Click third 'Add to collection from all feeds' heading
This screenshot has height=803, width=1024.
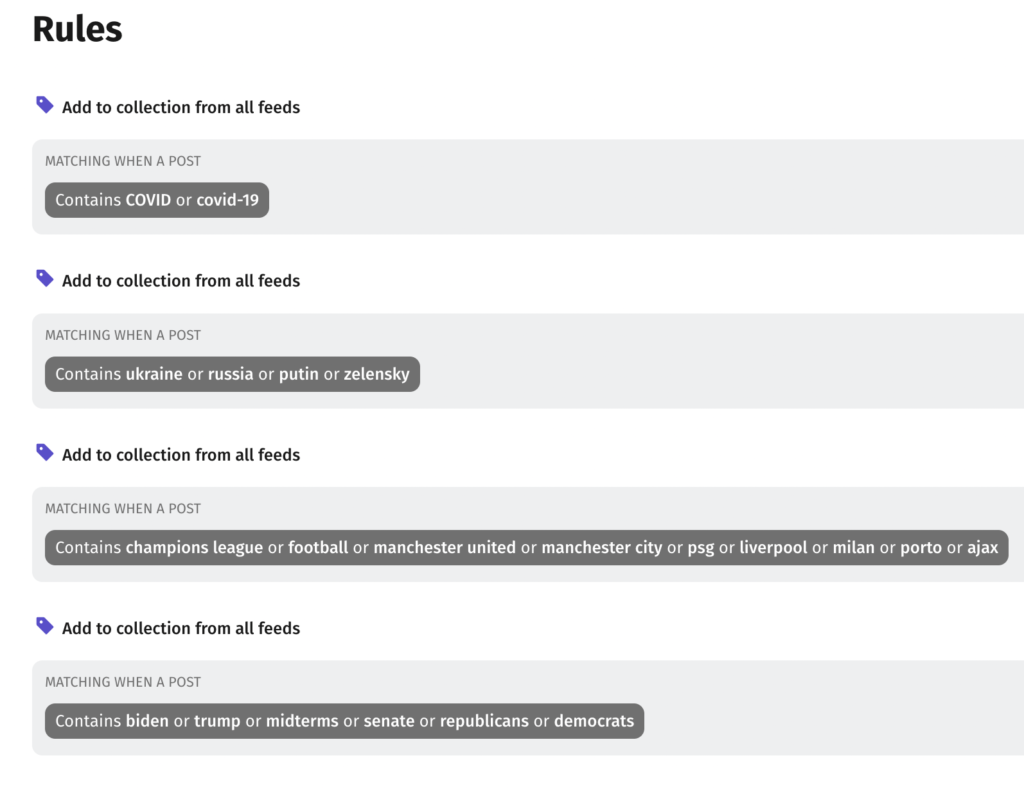tap(181, 455)
